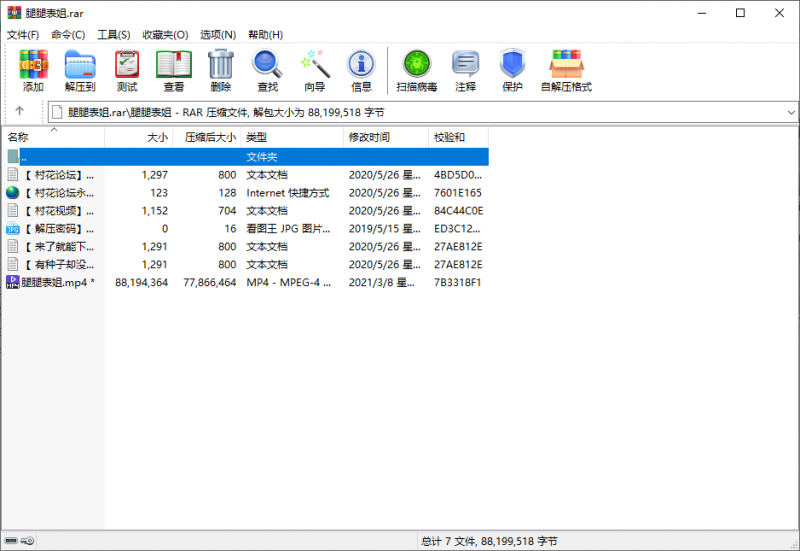Open the 文件(F) menu
Screen dimensions: 800x551
(23, 35)
